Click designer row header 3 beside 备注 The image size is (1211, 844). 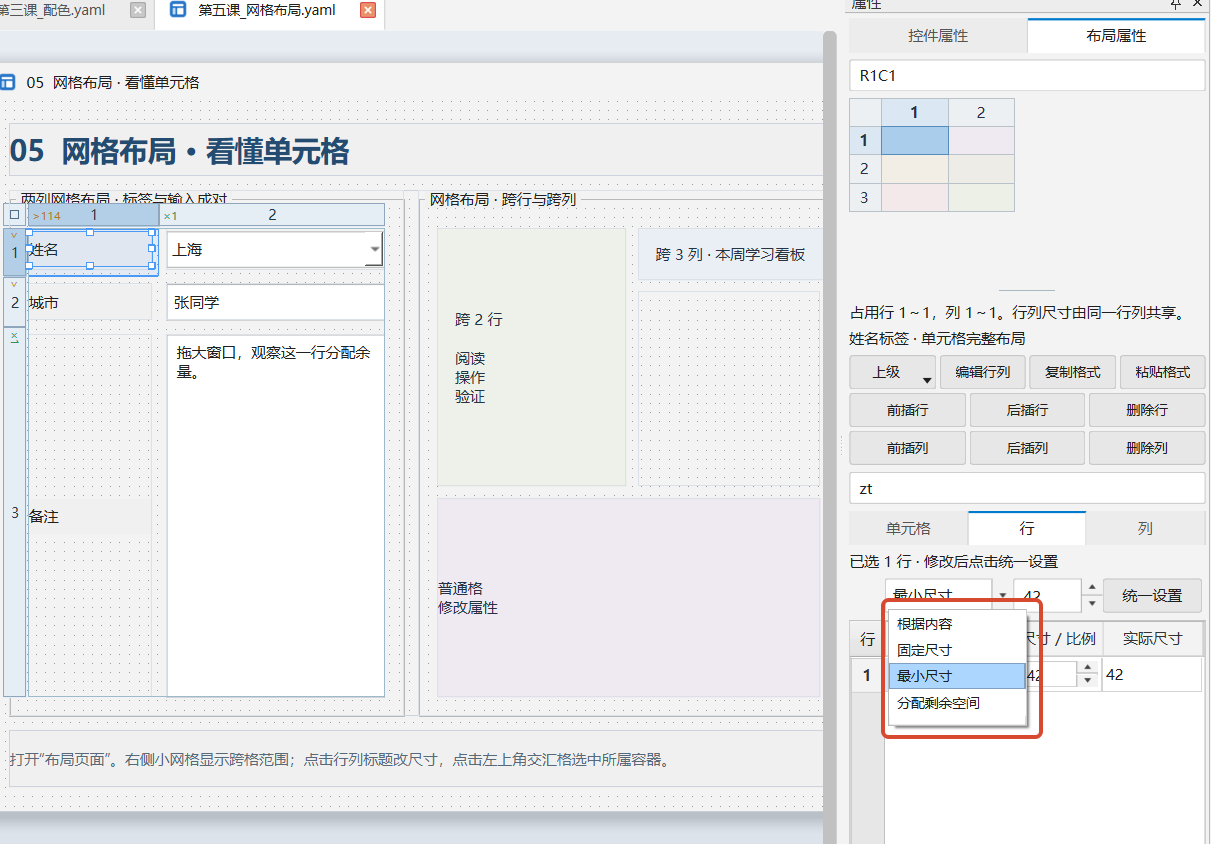14,512
